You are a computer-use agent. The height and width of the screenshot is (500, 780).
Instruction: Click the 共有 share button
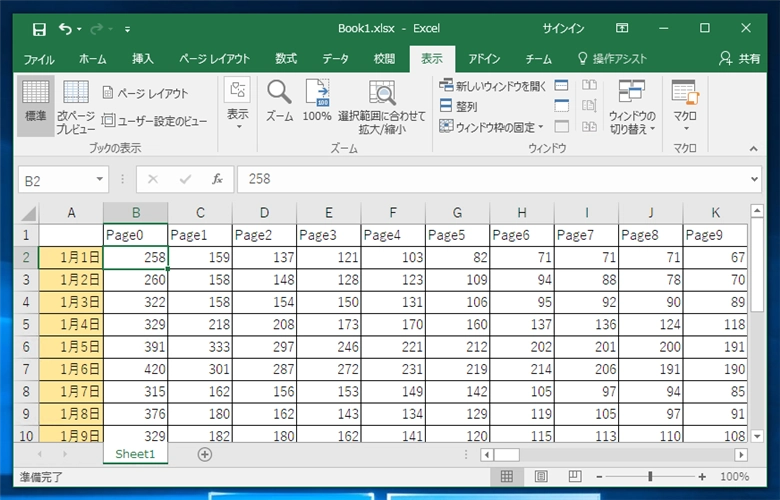click(740, 59)
